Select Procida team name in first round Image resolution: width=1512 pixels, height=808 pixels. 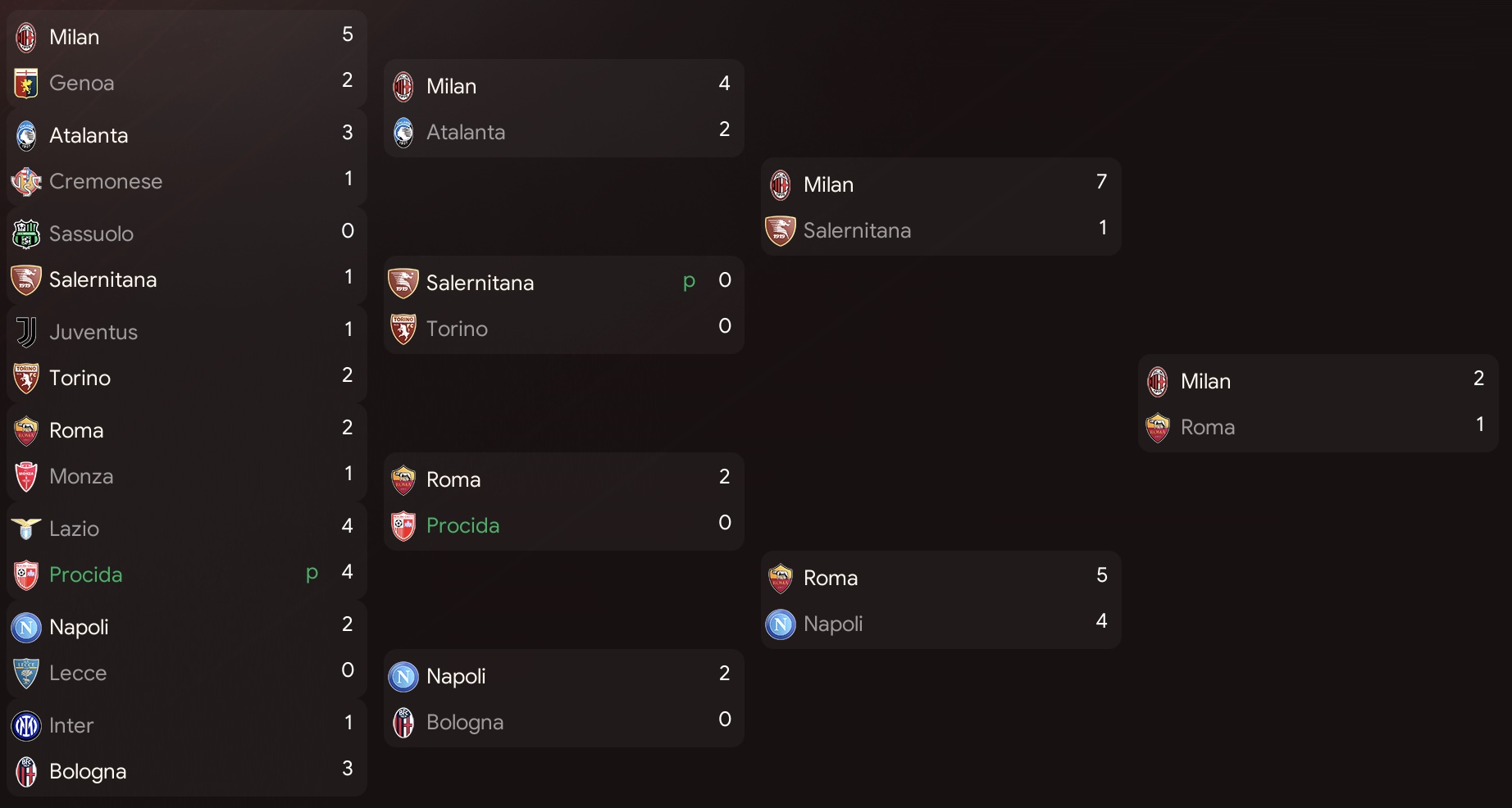click(x=85, y=574)
